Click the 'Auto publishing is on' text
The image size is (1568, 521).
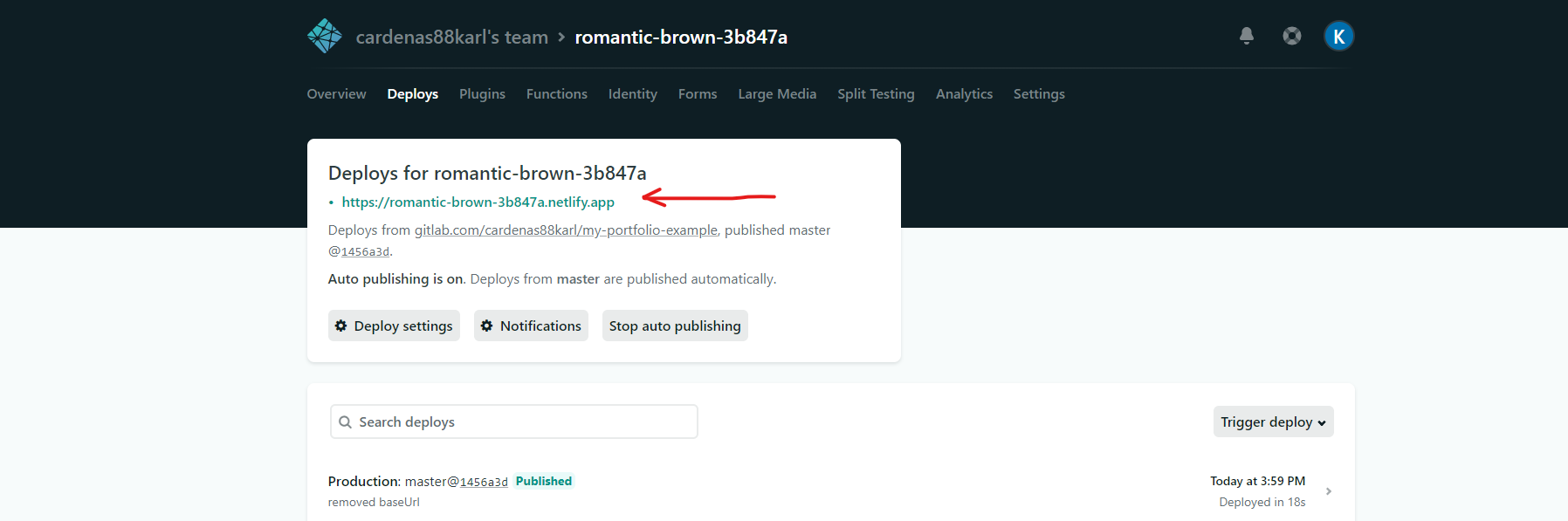click(395, 278)
